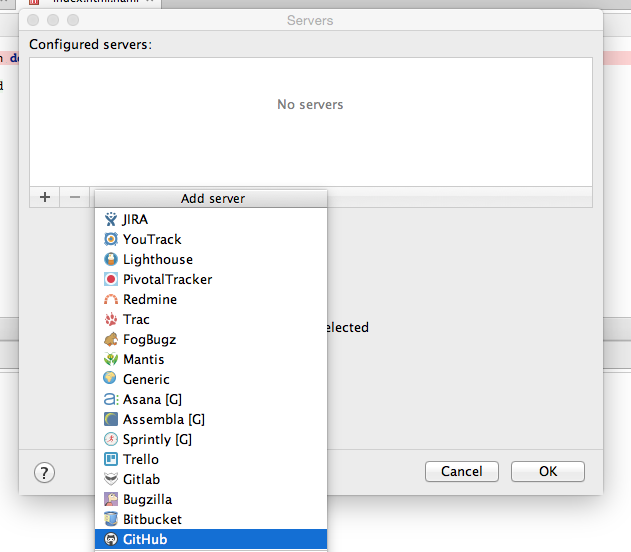Click the Assembla icon

point(111,419)
